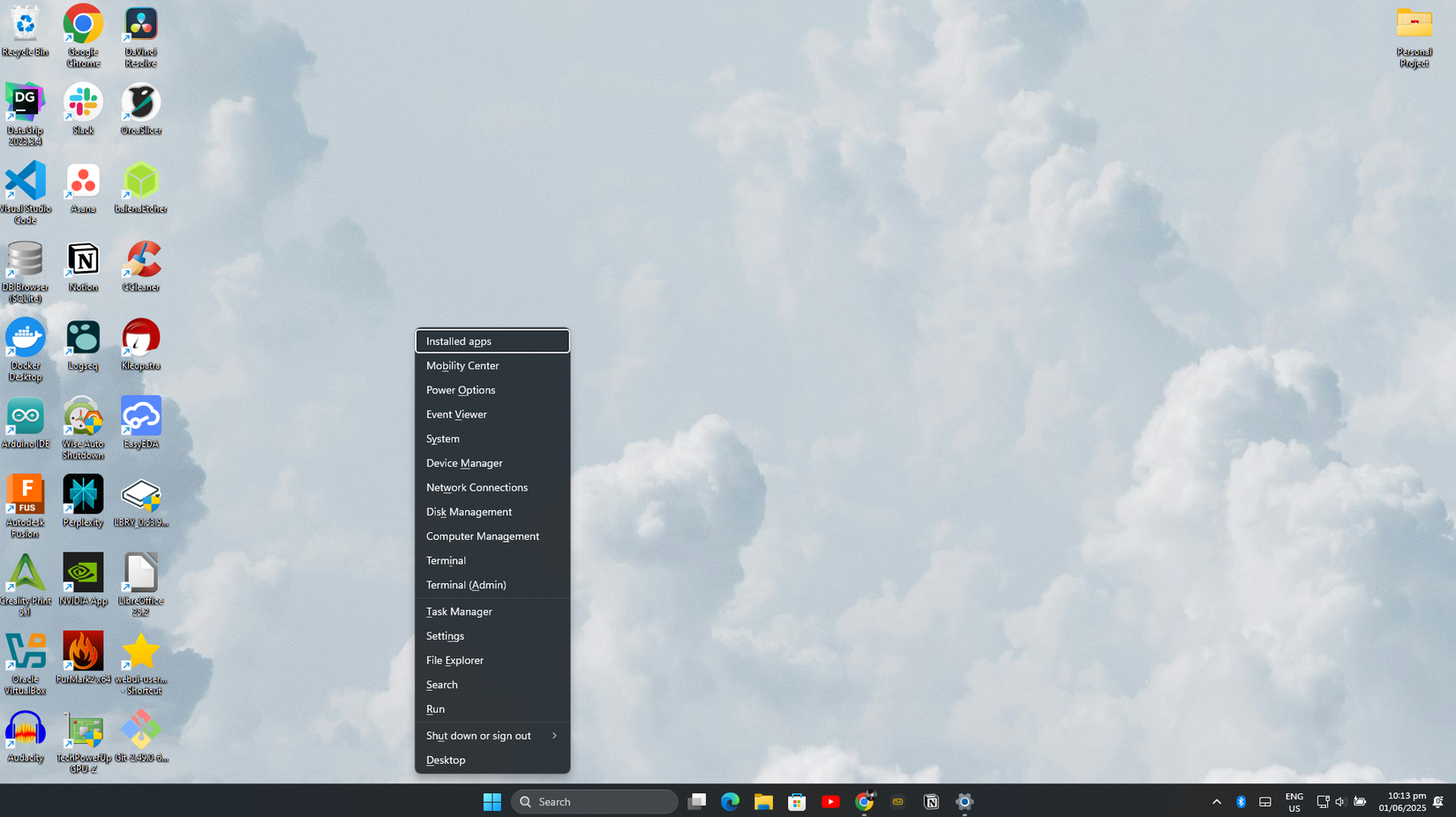Launch Kleopatra
The image size is (1456, 817).
pyautogui.click(x=140, y=340)
